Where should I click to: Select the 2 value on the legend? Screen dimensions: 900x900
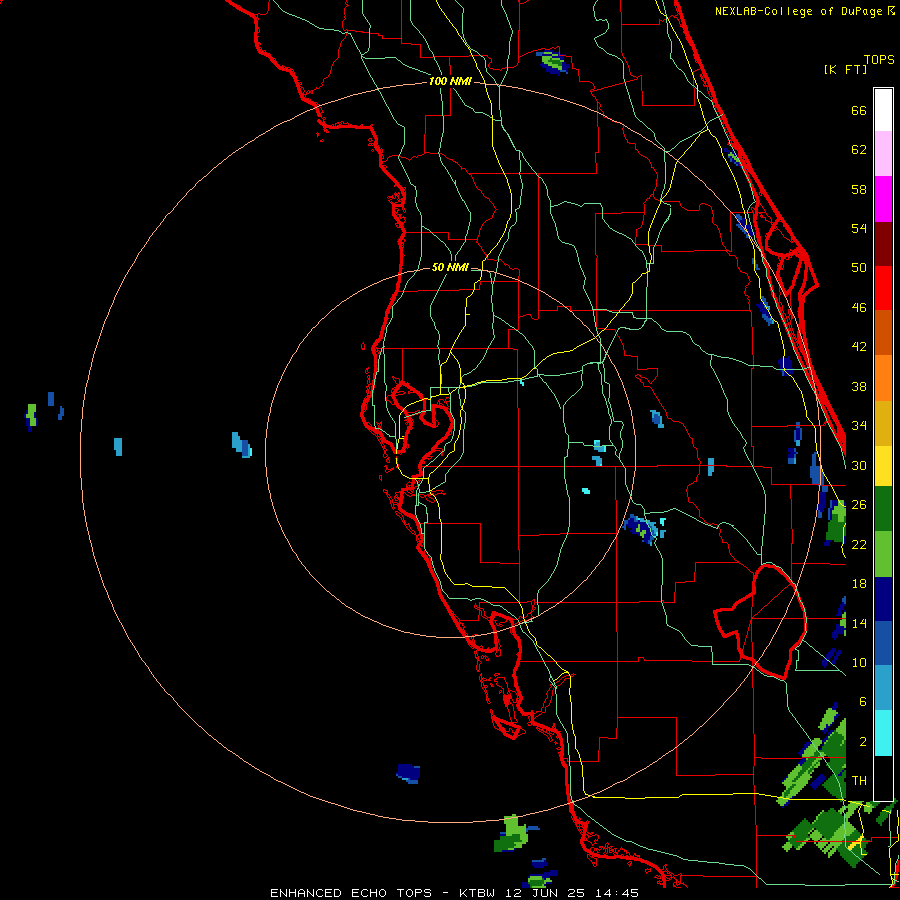(x=863, y=742)
